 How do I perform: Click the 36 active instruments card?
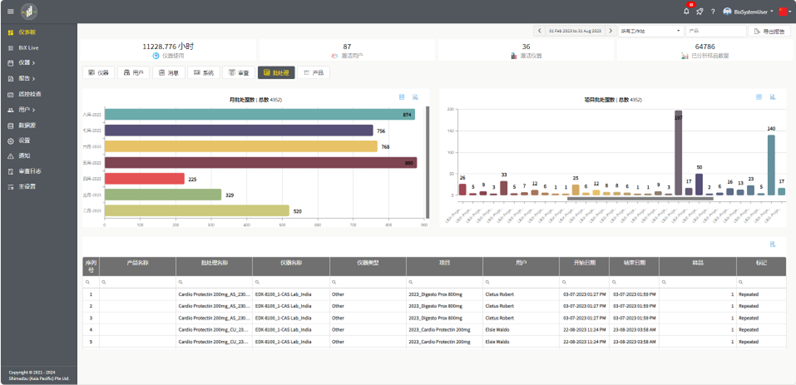526,50
